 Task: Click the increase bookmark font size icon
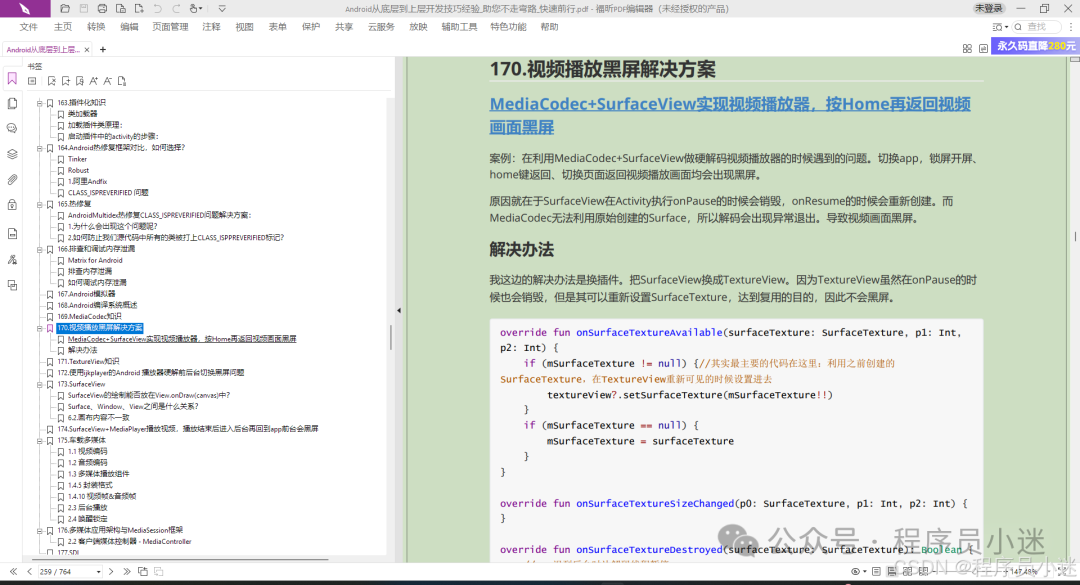(94, 81)
